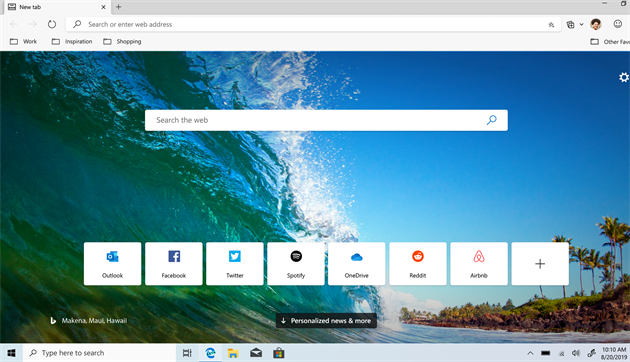
Task: Open the Spotify quick link tile
Action: coord(296,264)
